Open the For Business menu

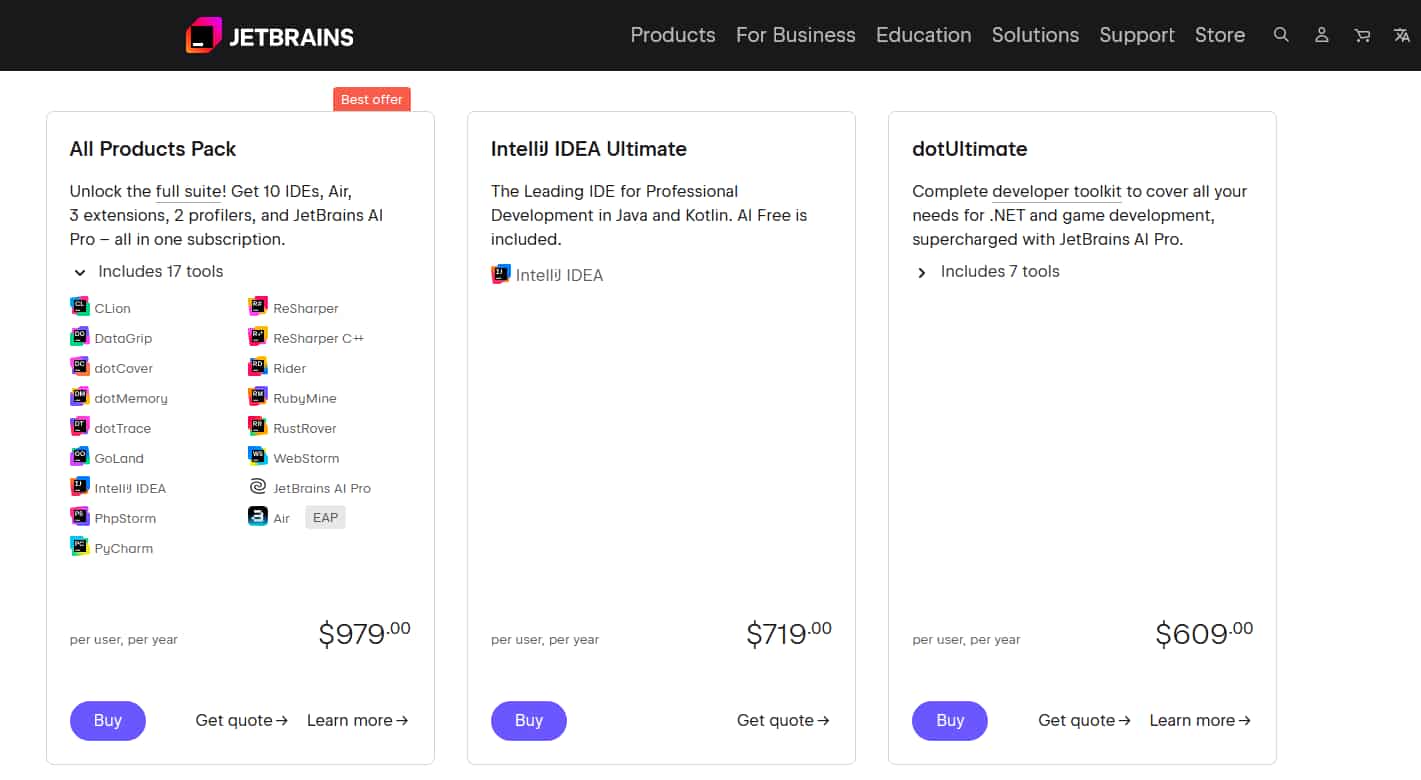pos(796,35)
